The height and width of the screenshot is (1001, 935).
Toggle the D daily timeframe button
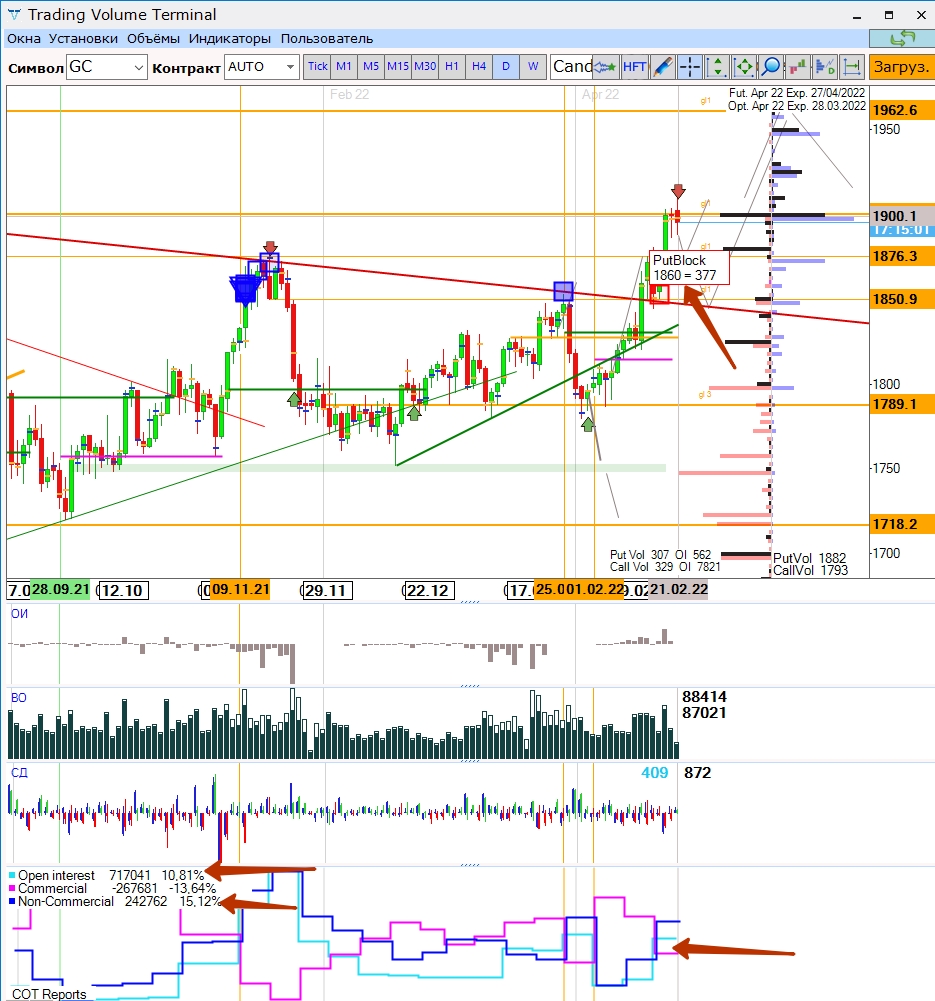(506, 67)
